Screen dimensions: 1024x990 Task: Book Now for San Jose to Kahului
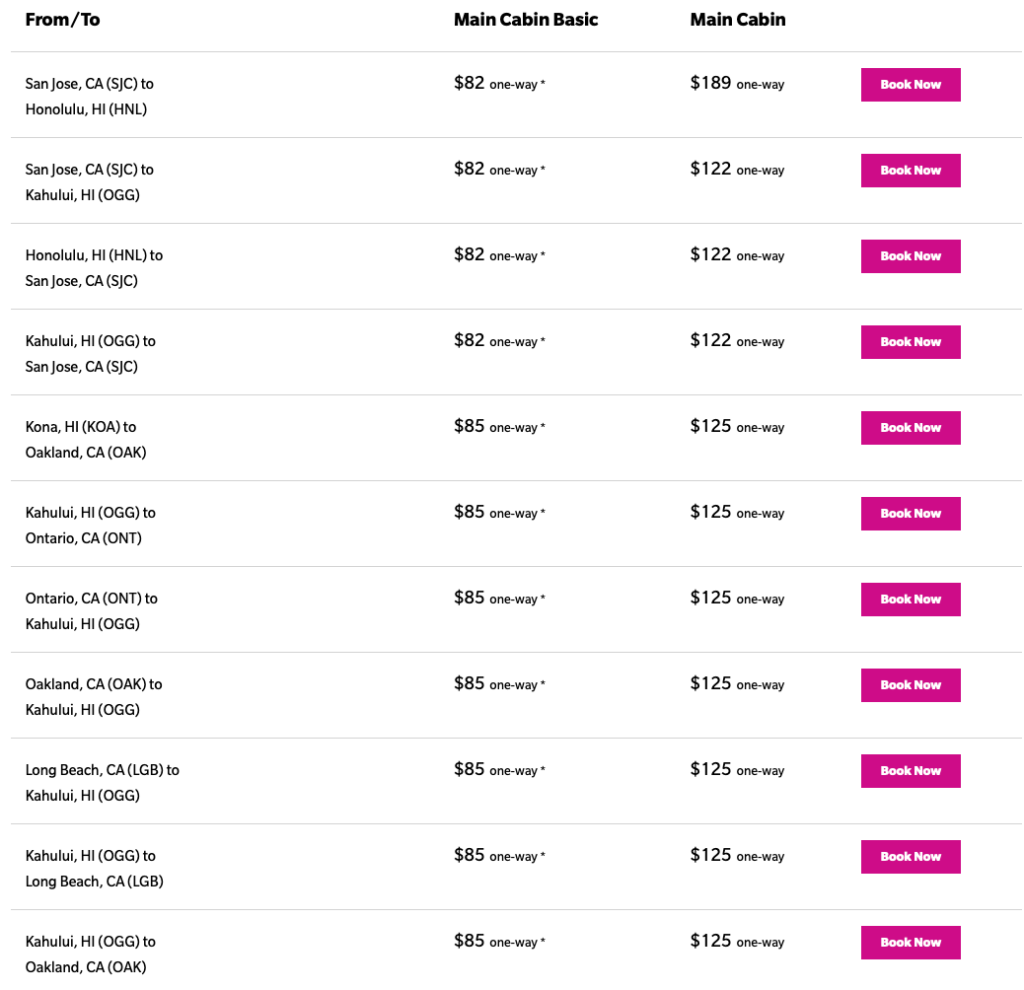910,171
